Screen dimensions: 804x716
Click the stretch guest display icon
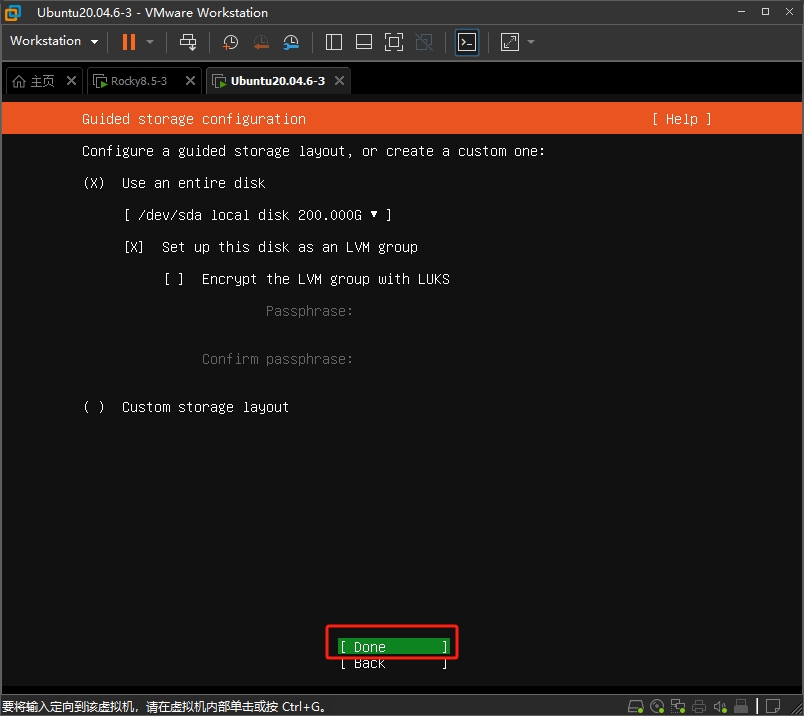[x=510, y=42]
